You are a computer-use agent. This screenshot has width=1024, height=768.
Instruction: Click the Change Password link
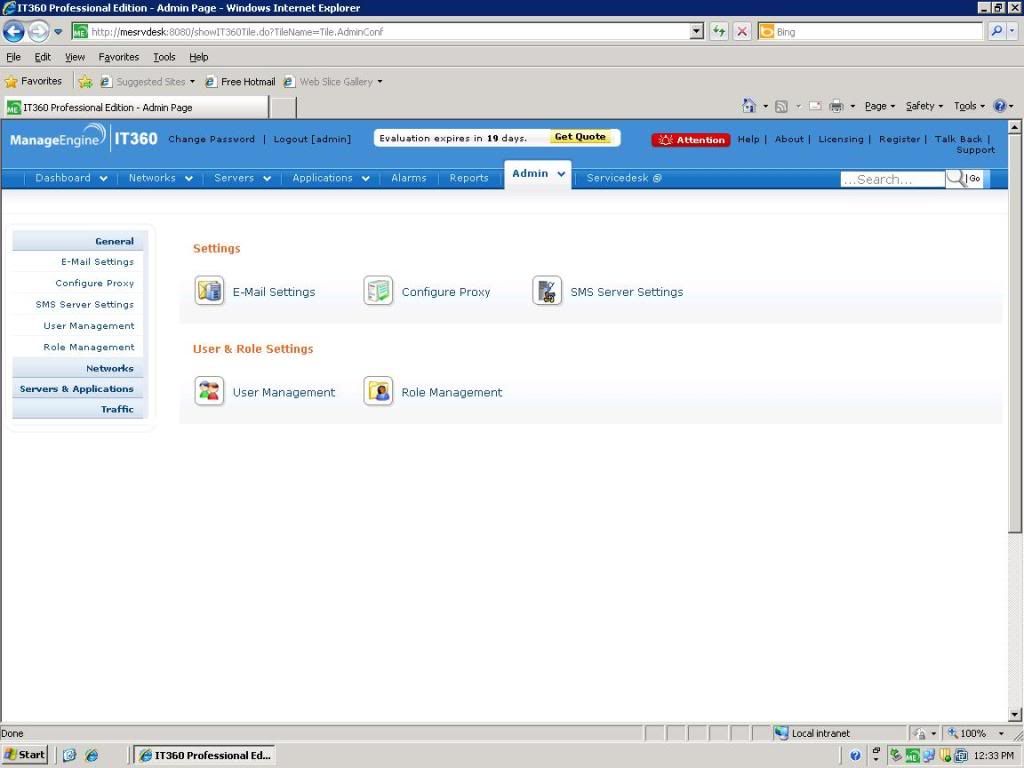pos(212,139)
